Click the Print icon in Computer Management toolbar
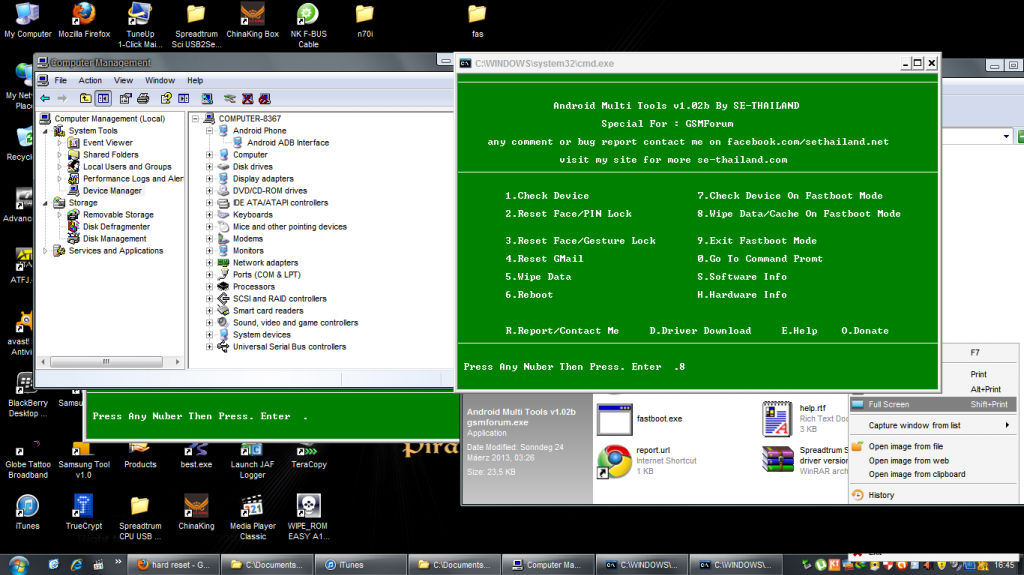Image resolution: width=1024 pixels, height=575 pixels. tap(143, 99)
